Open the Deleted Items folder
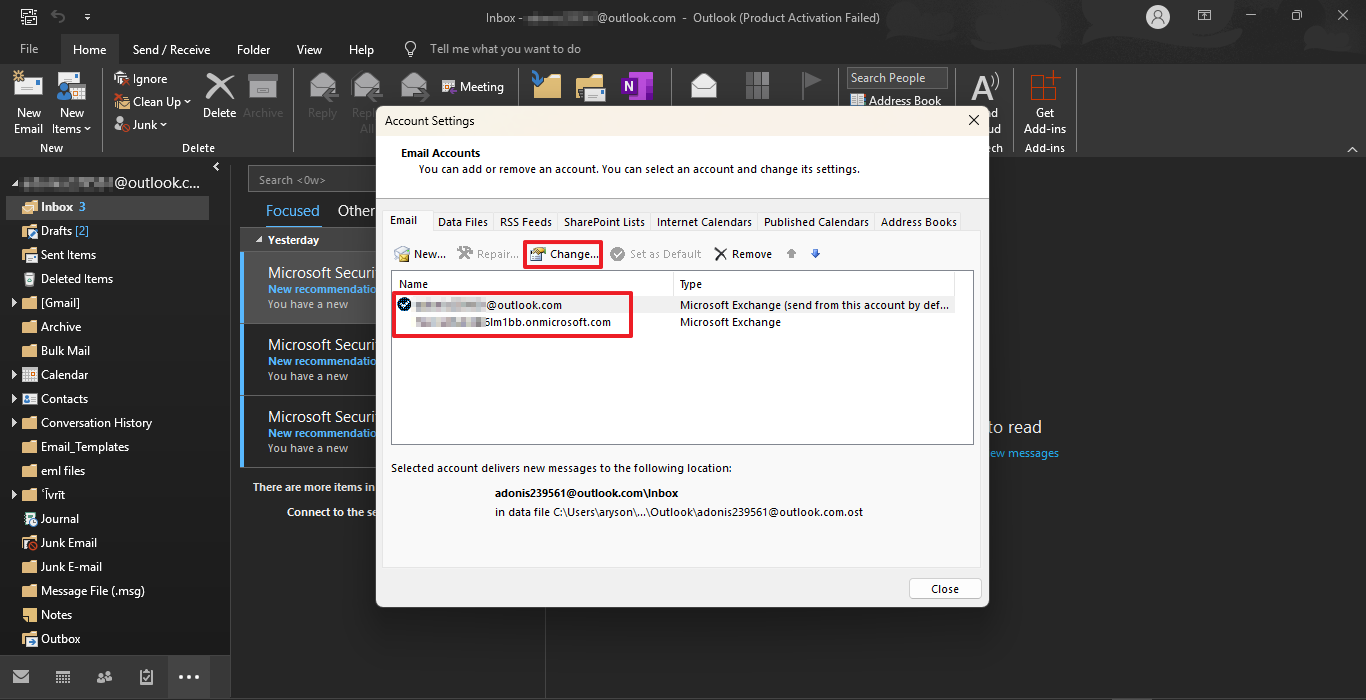This screenshot has height=700, width=1366. (x=108, y=279)
